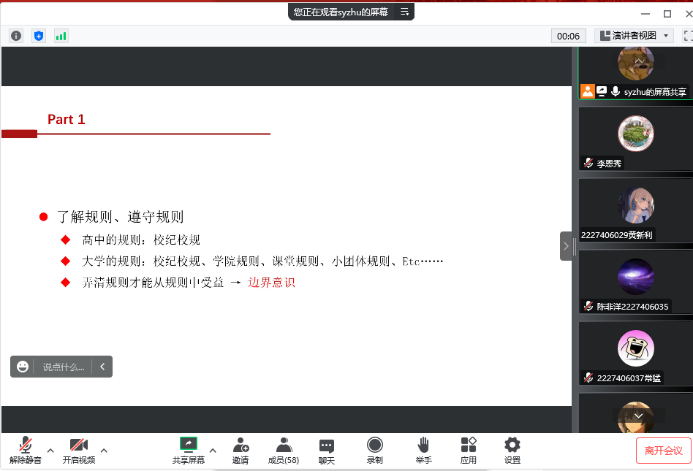Viewport: 693px width, 471px height.
Task: Open the apps (应用) icon
Action: [x=468, y=449]
